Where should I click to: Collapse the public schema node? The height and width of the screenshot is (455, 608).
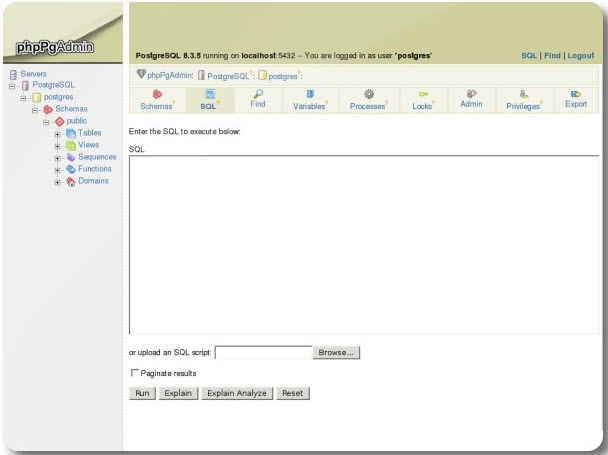(46, 122)
